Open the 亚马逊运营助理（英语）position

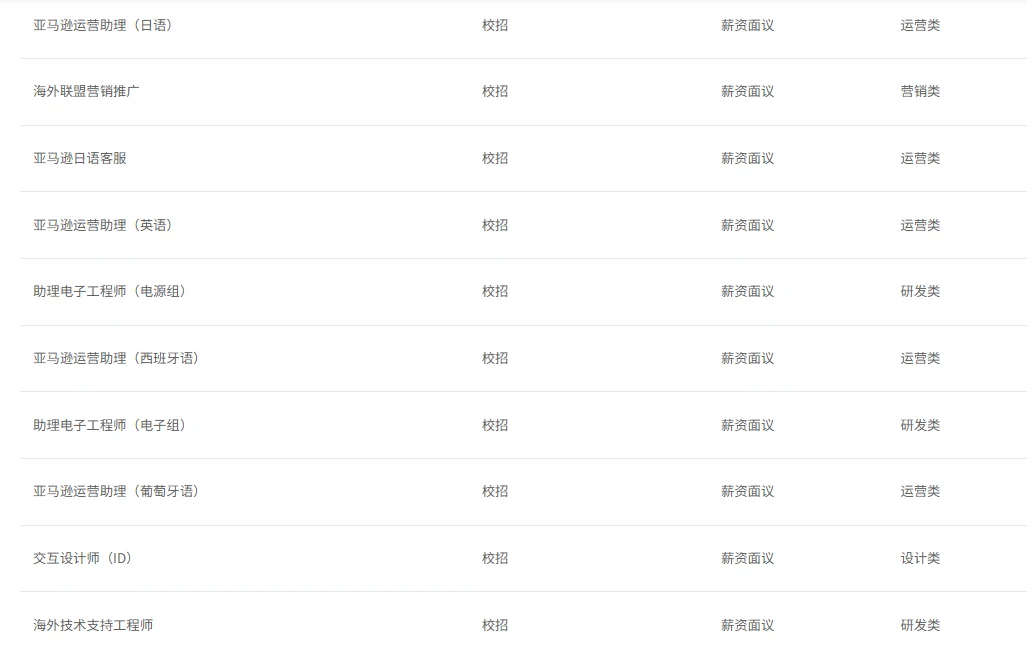coord(103,225)
